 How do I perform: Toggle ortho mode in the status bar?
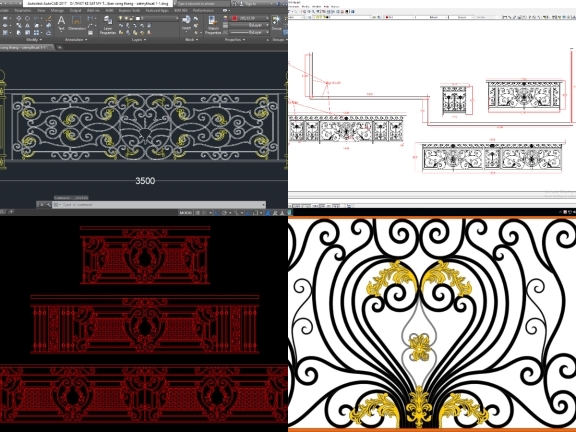pyautogui.click(x=217, y=213)
